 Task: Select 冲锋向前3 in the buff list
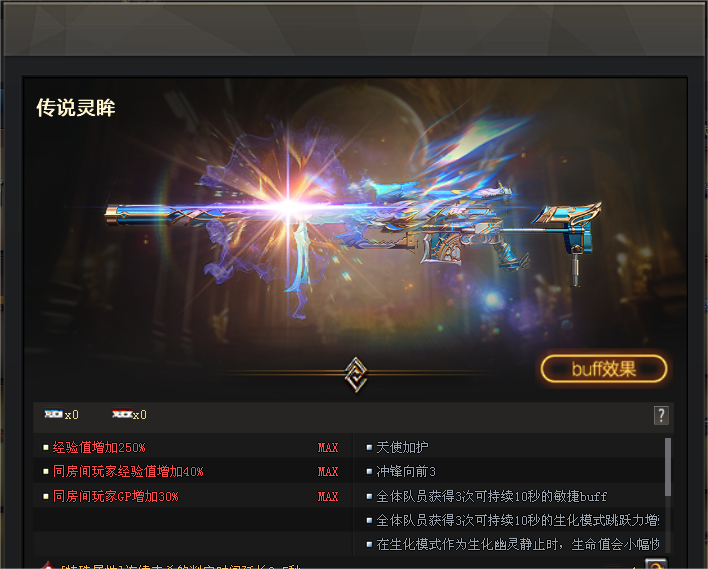(405, 472)
